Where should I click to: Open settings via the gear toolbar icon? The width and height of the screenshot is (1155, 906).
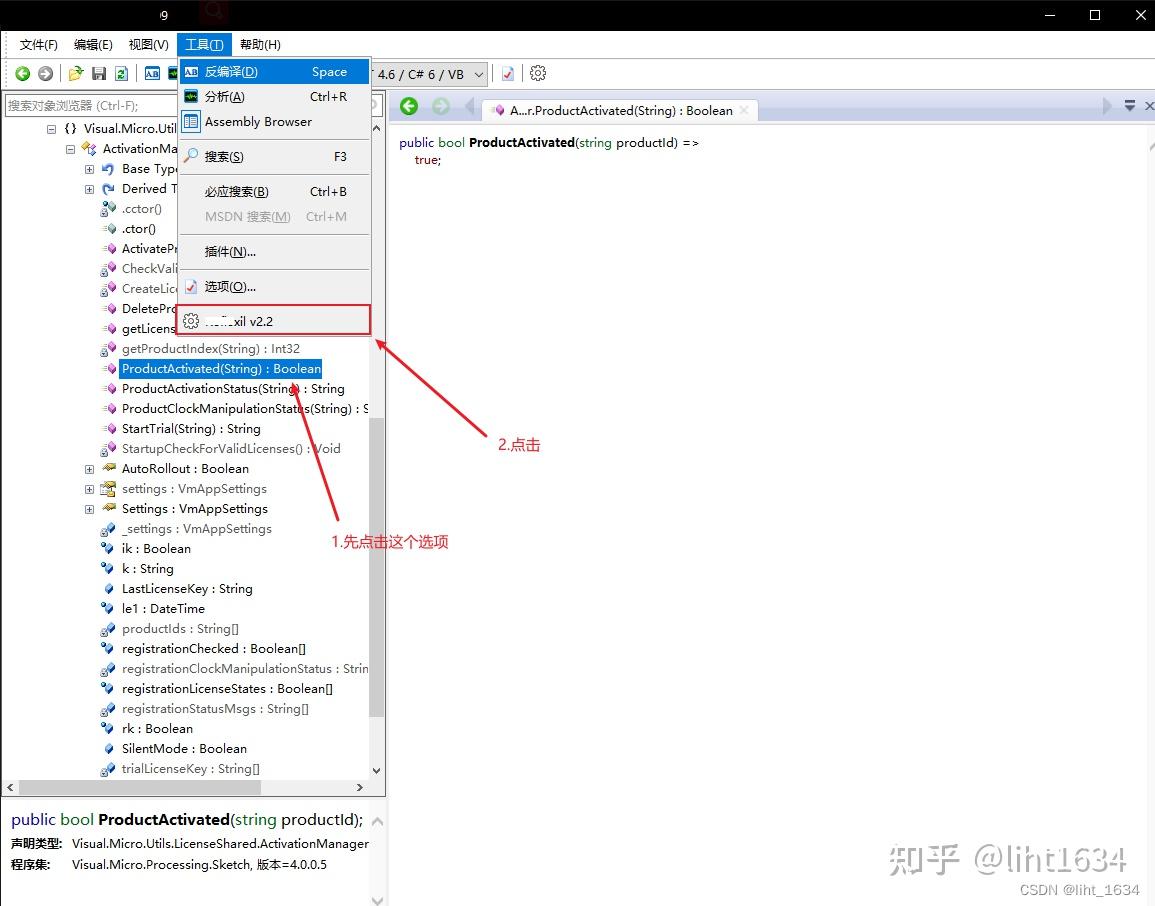(x=537, y=73)
